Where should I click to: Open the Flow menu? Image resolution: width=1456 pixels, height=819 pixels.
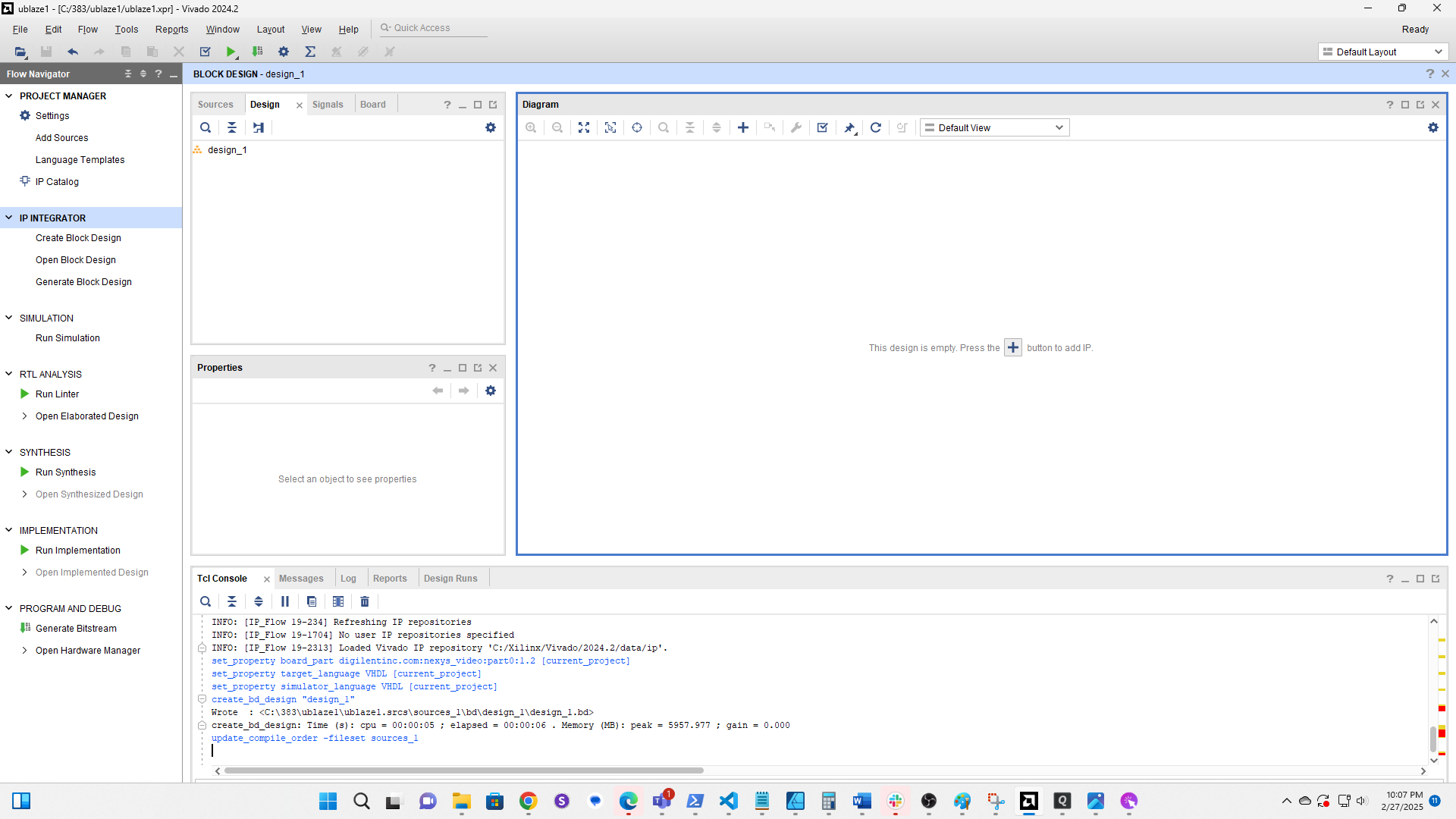coord(87,29)
